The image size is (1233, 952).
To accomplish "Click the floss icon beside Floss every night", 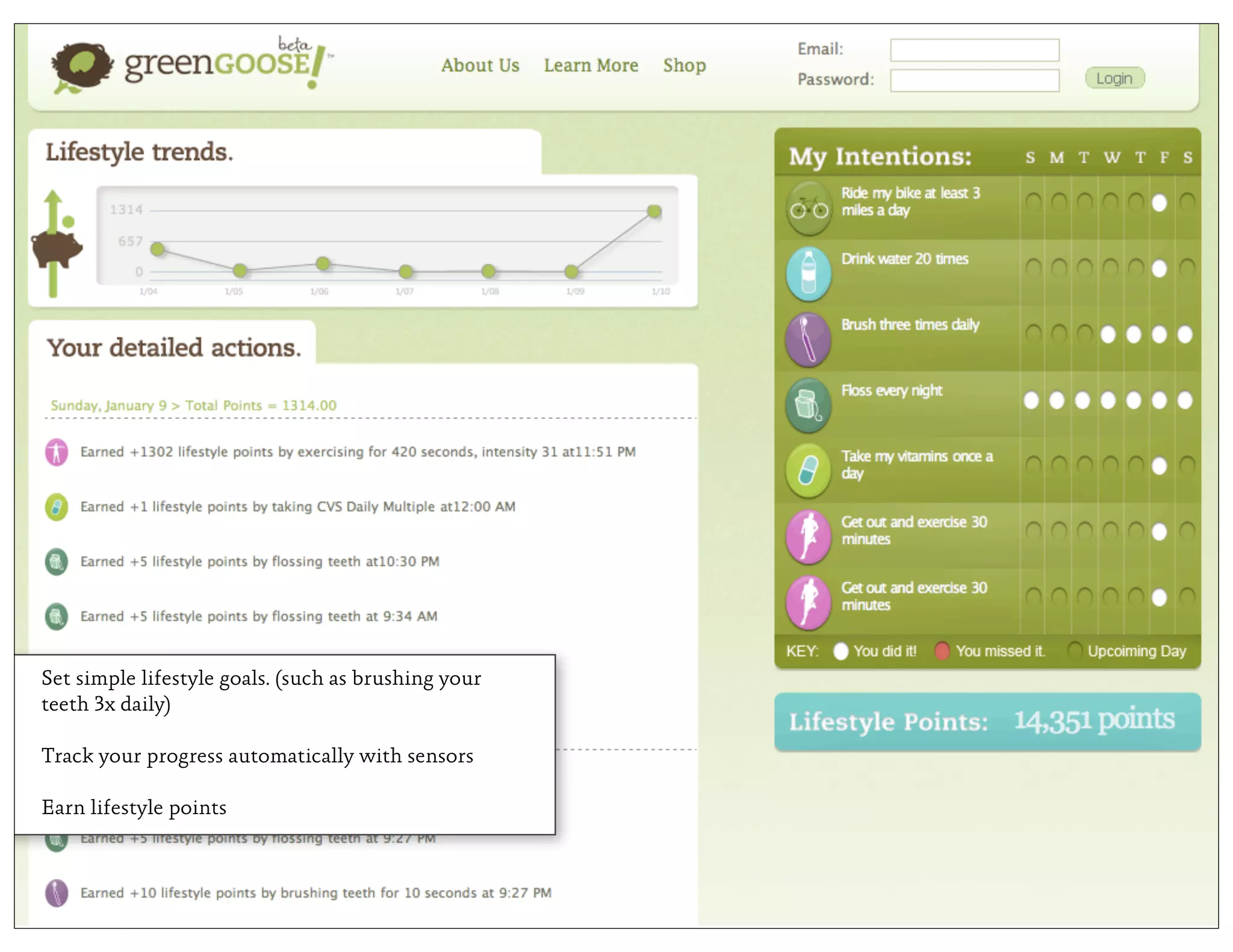I will (809, 405).
